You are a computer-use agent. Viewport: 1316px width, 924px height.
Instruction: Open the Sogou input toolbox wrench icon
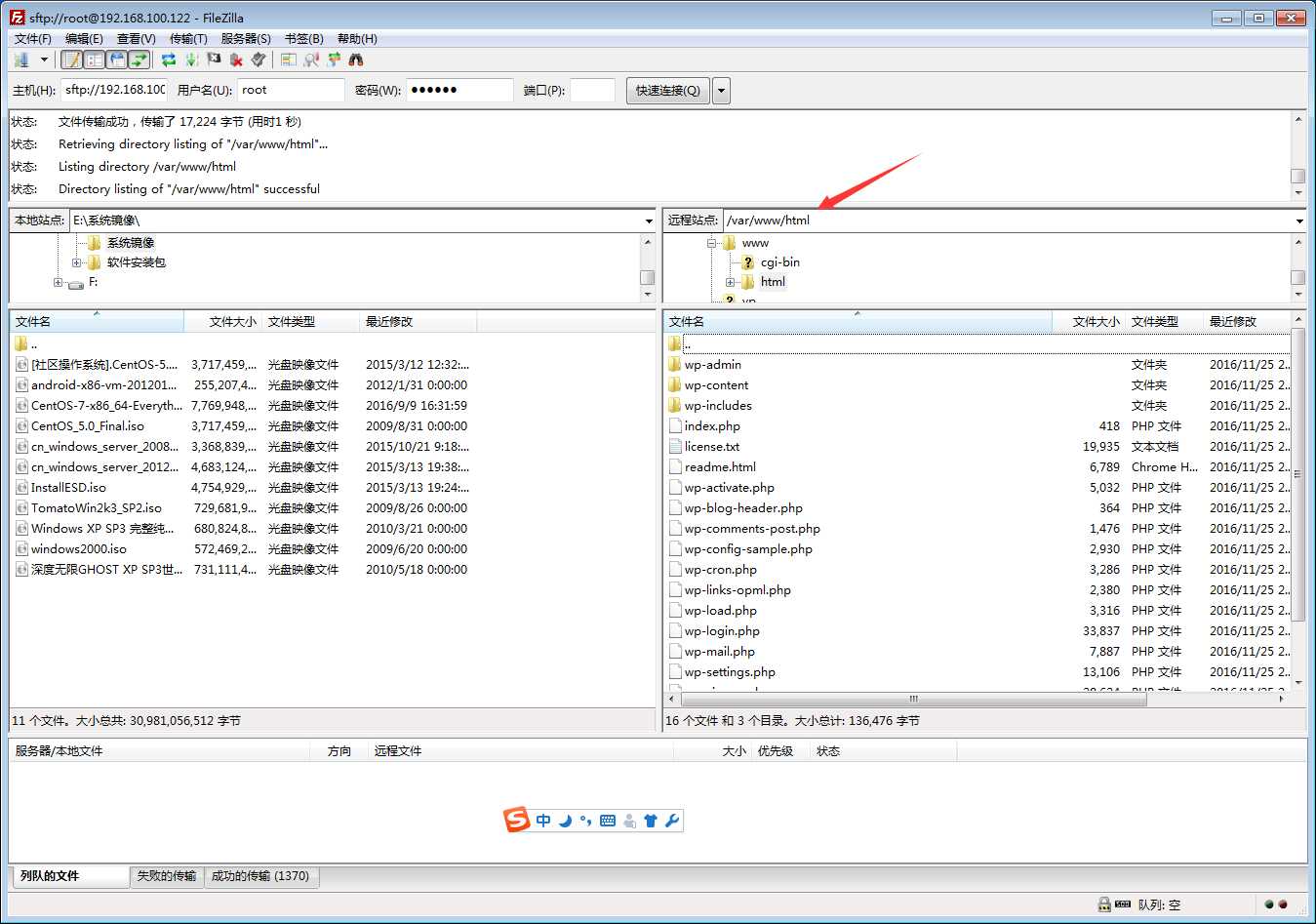point(672,821)
